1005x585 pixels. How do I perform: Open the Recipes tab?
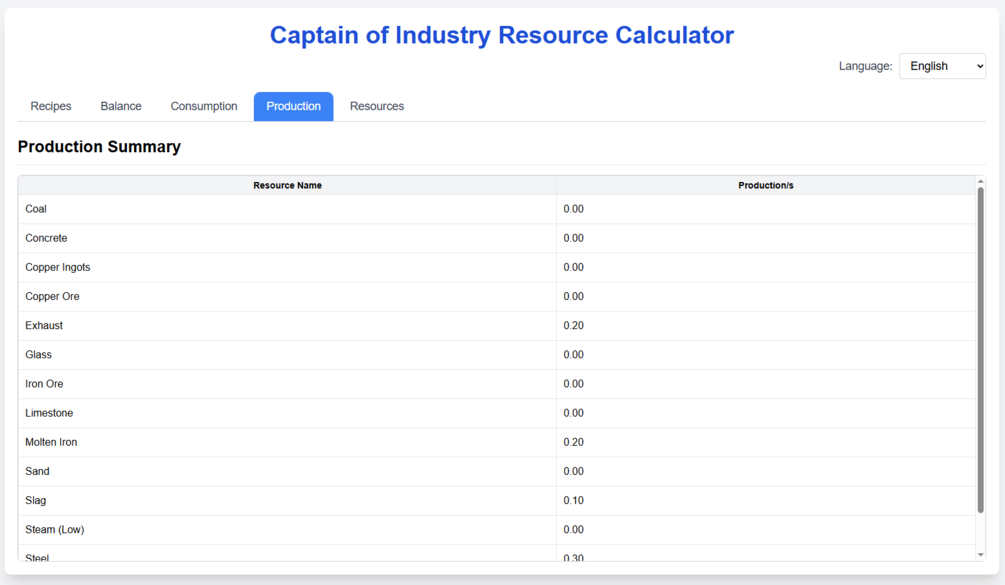click(51, 106)
